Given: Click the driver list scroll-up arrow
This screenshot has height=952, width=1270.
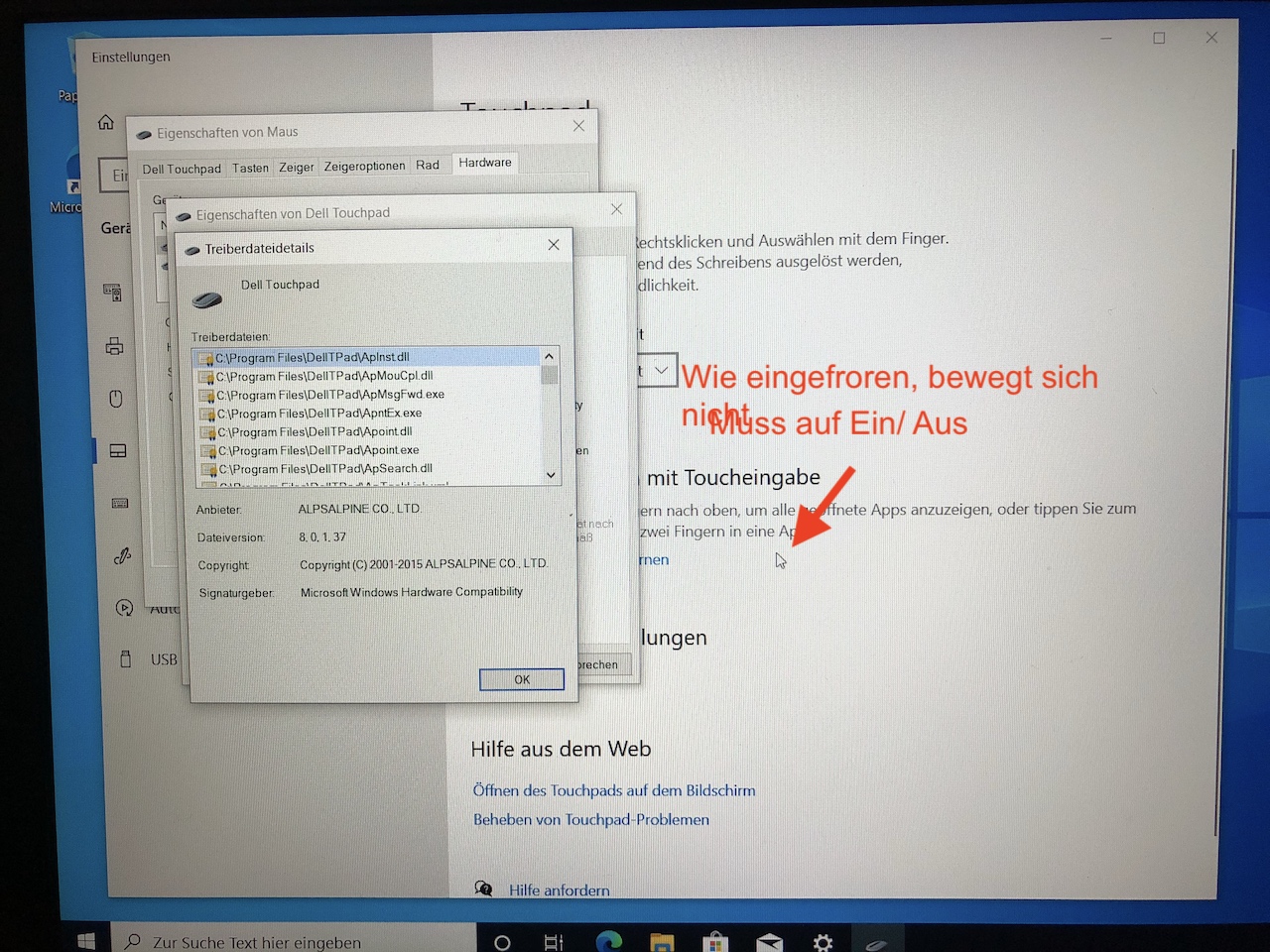Looking at the screenshot, I should click(x=549, y=356).
